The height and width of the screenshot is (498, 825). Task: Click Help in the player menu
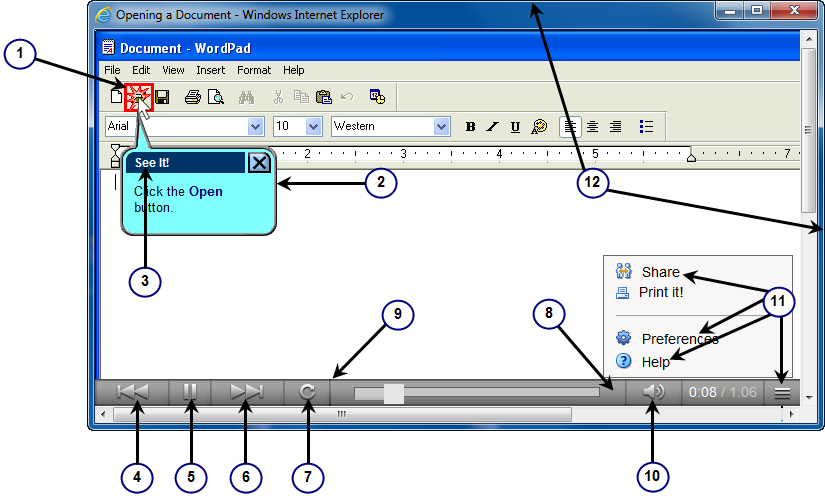click(656, 362)
